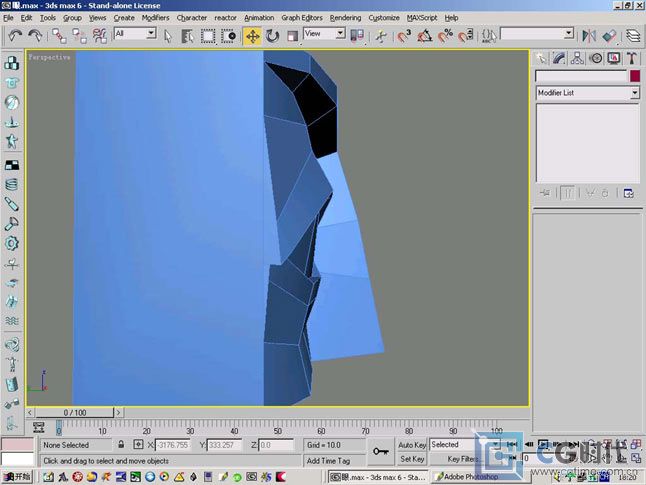
Task: Open the Layer Manager icon
Action: click(633, 36)
